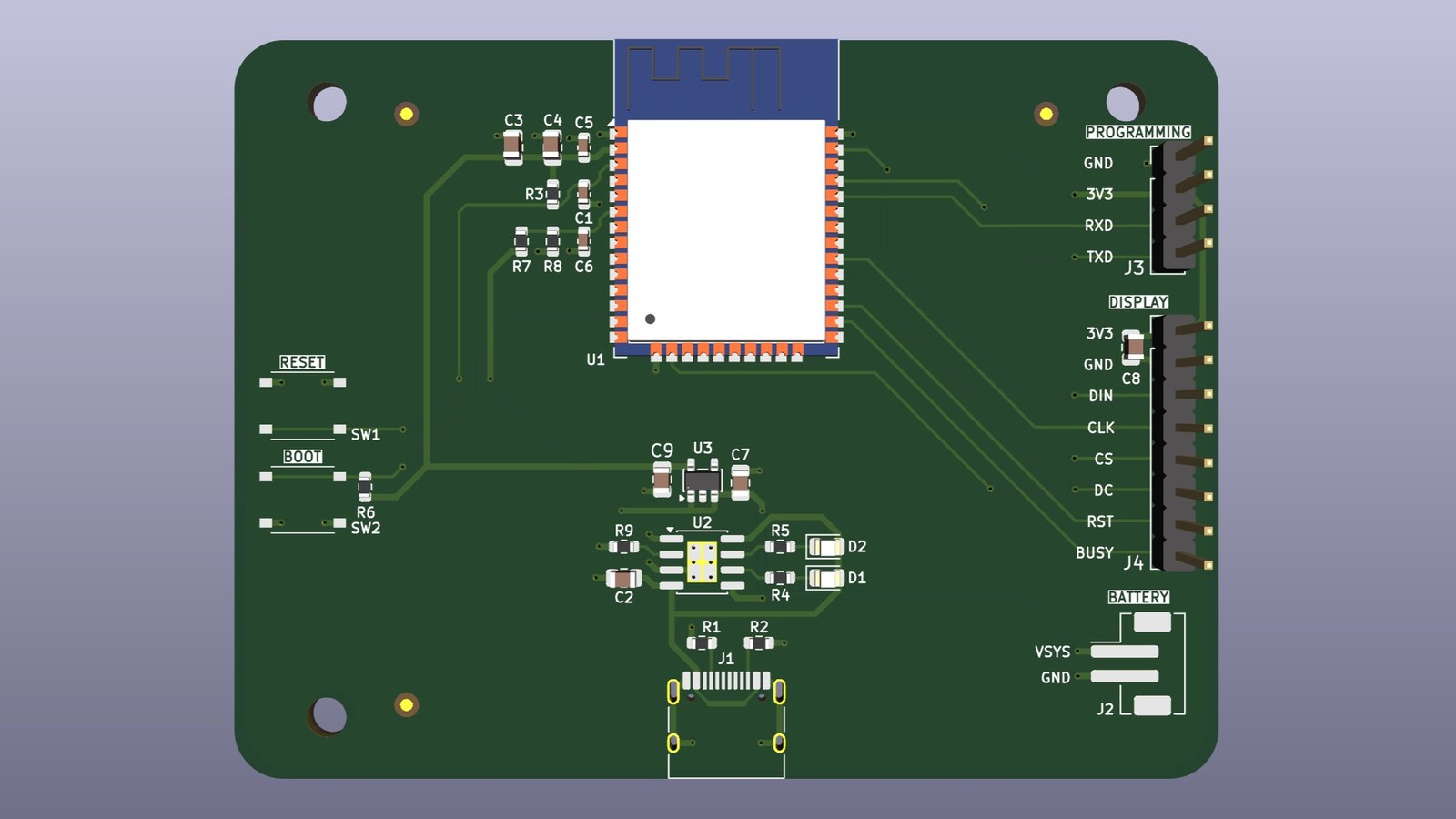Select the VSYS pad label
The height and width of the screenshot is (819, 1456).
tap(1052, 652)
